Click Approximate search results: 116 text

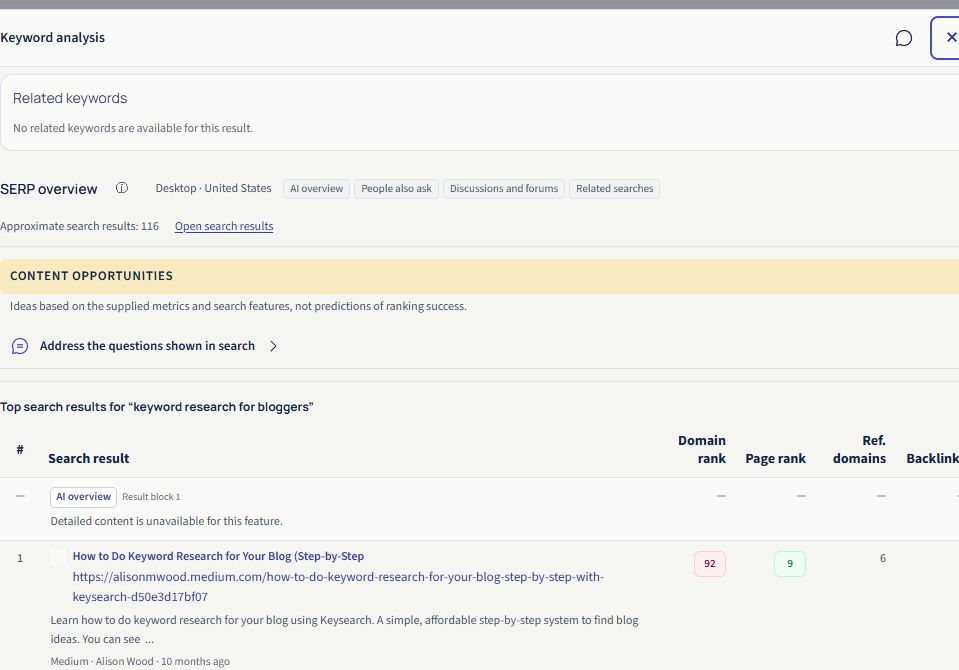click(80, 226)
